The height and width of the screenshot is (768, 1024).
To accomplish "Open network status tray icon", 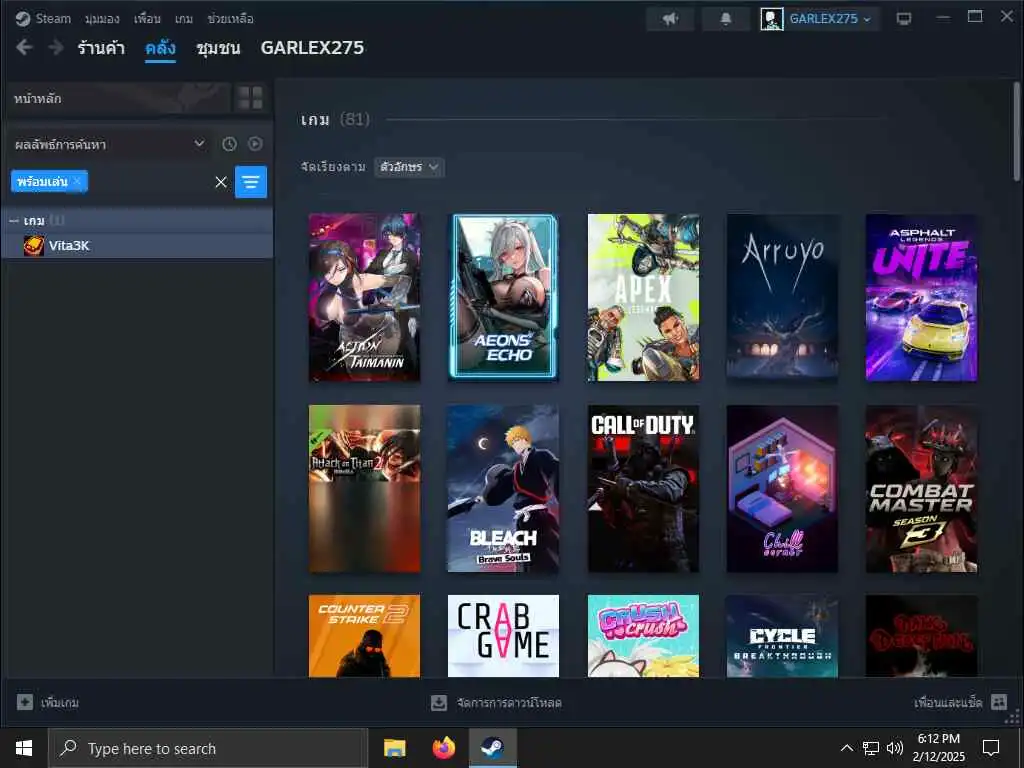I will point(871,748).
